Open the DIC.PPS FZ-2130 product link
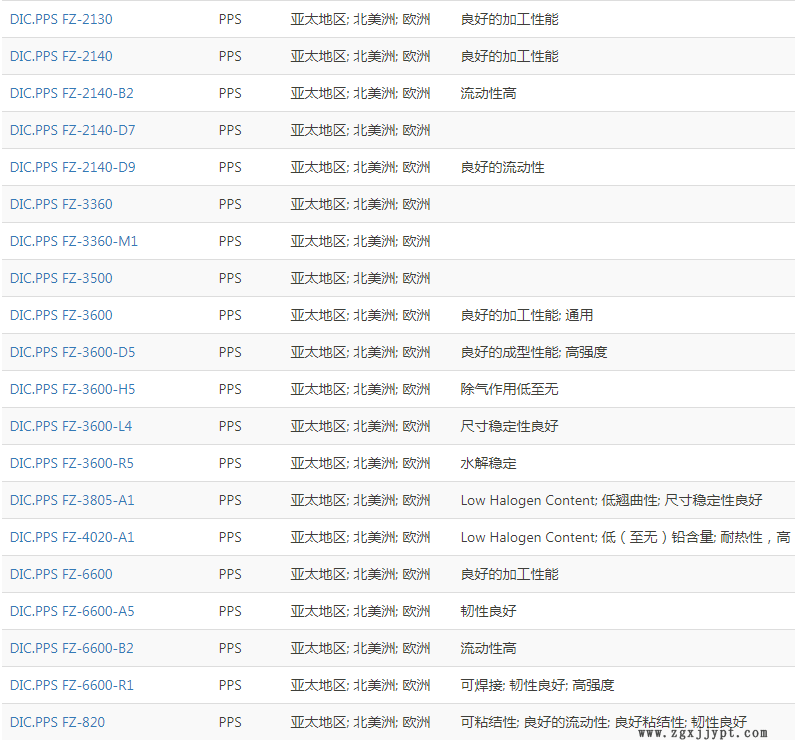795x755 pixels. pyautogui.click(x=61, y=19)
